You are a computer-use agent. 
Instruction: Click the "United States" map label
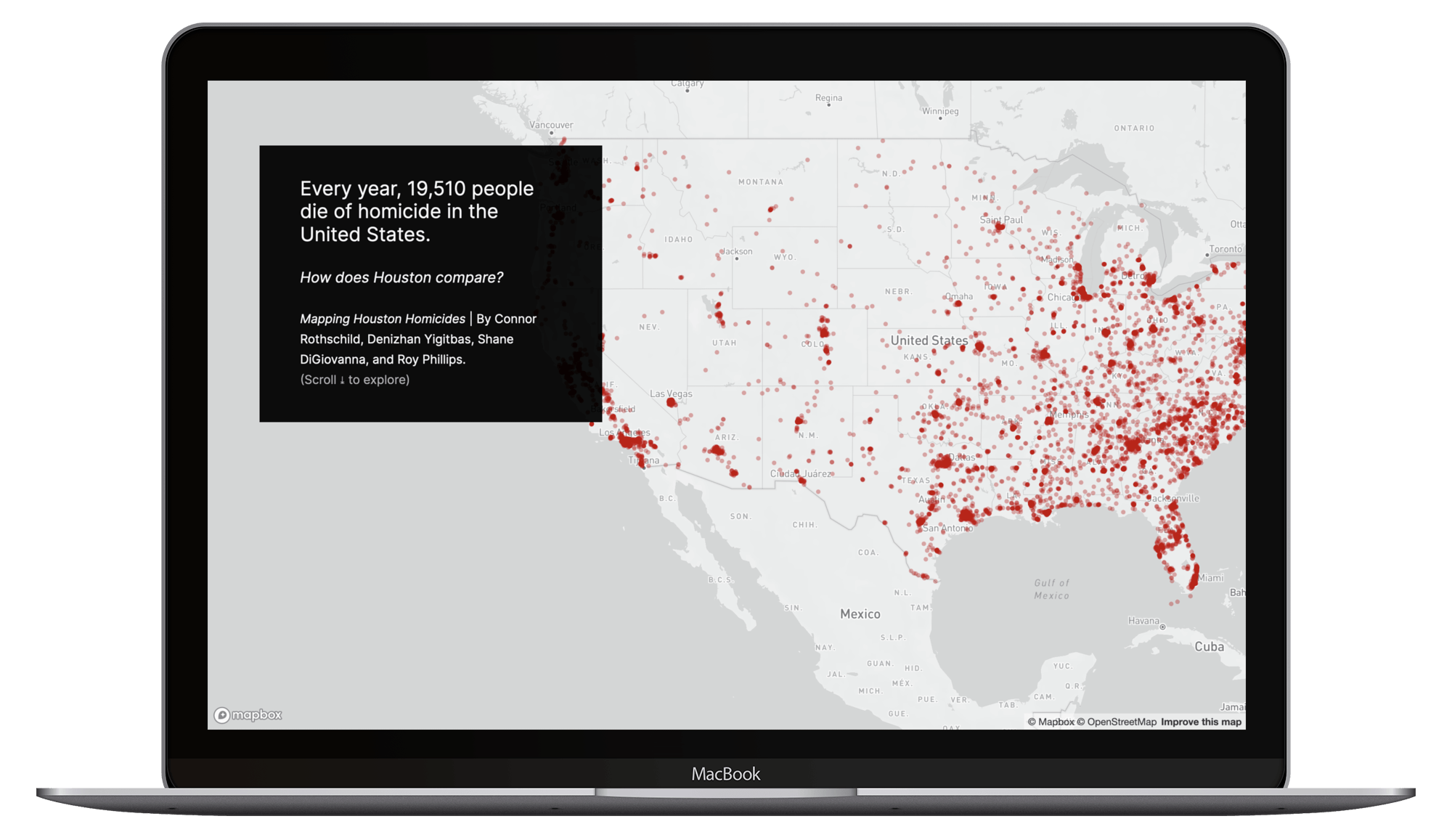tap(929, 341)
